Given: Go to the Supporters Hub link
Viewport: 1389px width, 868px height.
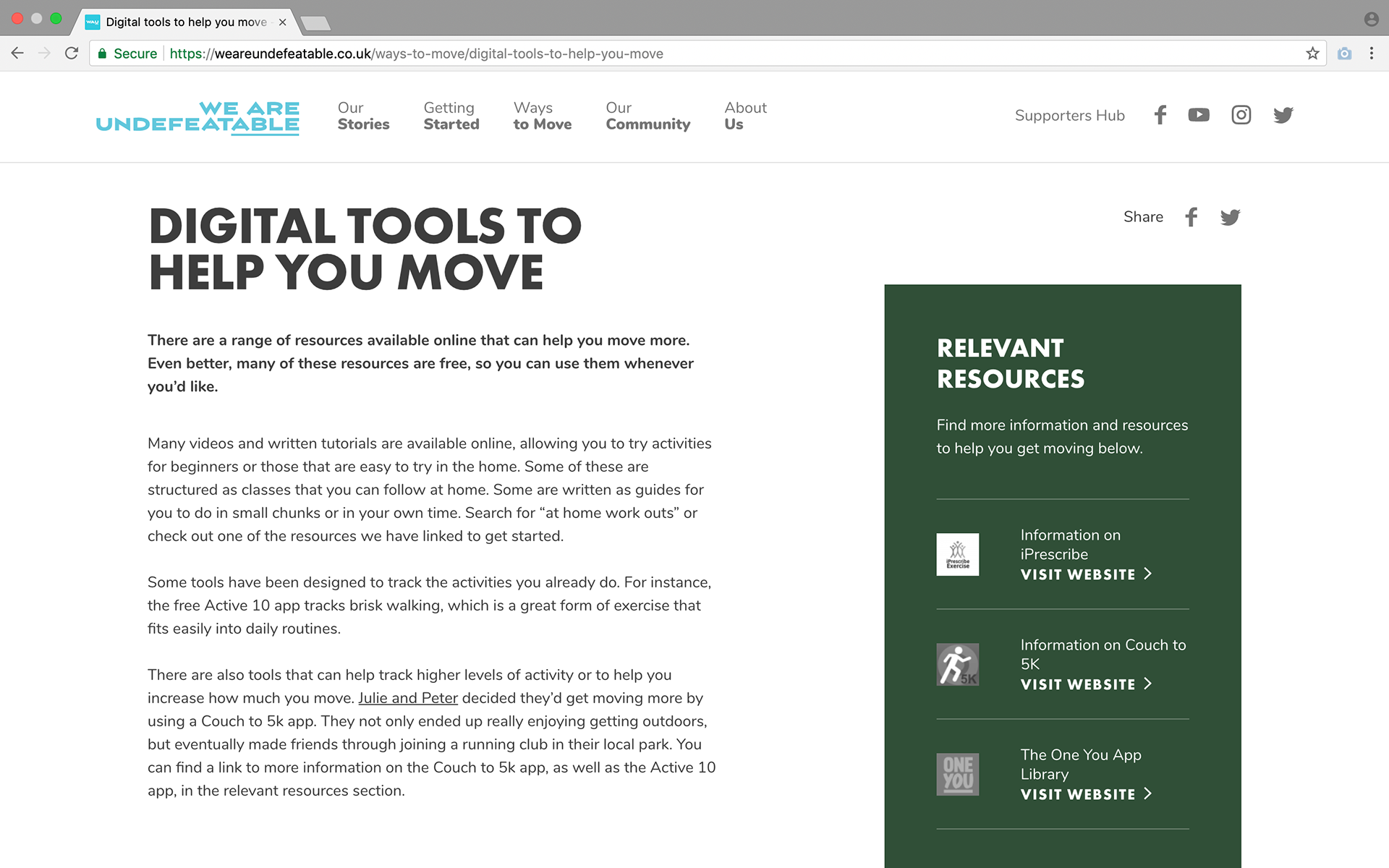Looking at the screenshot, I should 1069,116.
